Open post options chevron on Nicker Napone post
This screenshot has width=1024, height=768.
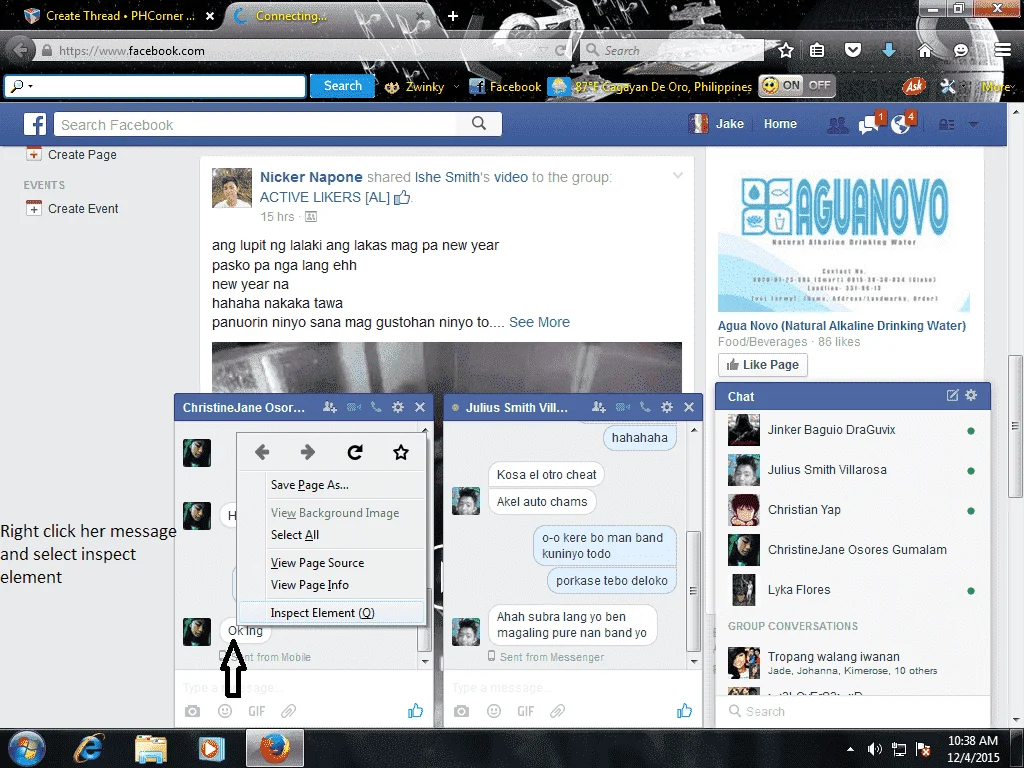678,175
